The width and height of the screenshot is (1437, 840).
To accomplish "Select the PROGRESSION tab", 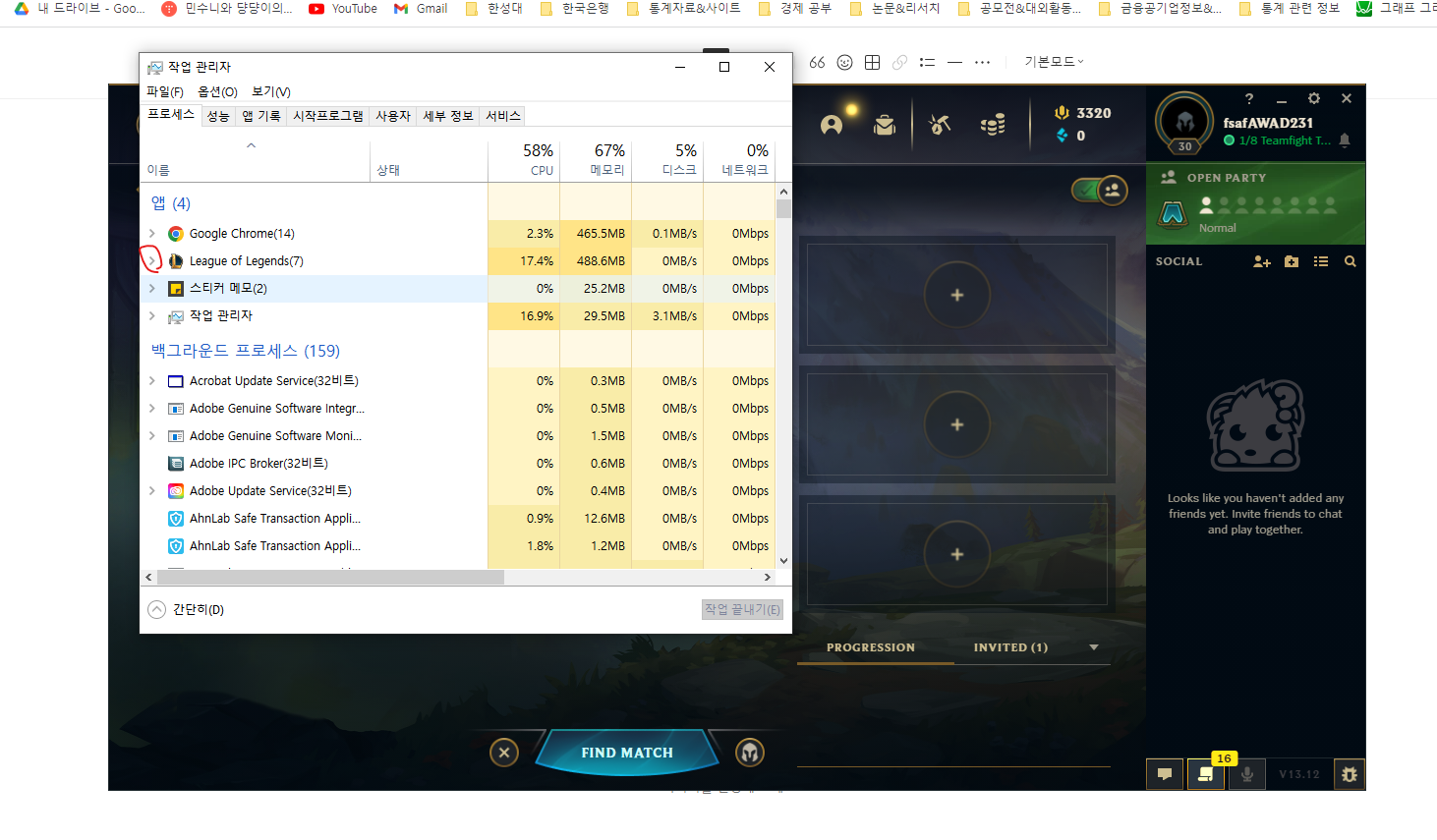I will click(x=871, y=647).
